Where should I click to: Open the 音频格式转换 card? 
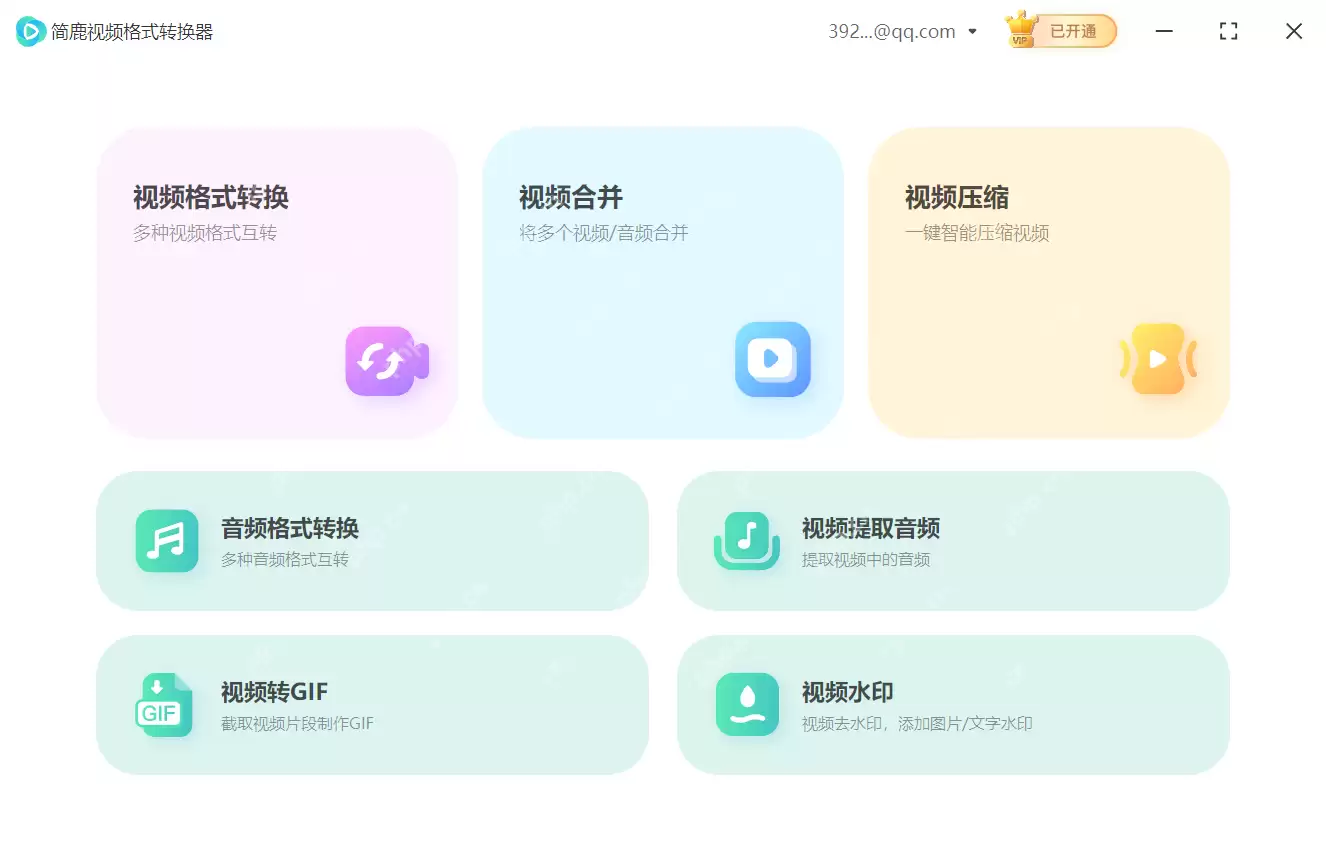pyautogui.click(x=372, y=541)
